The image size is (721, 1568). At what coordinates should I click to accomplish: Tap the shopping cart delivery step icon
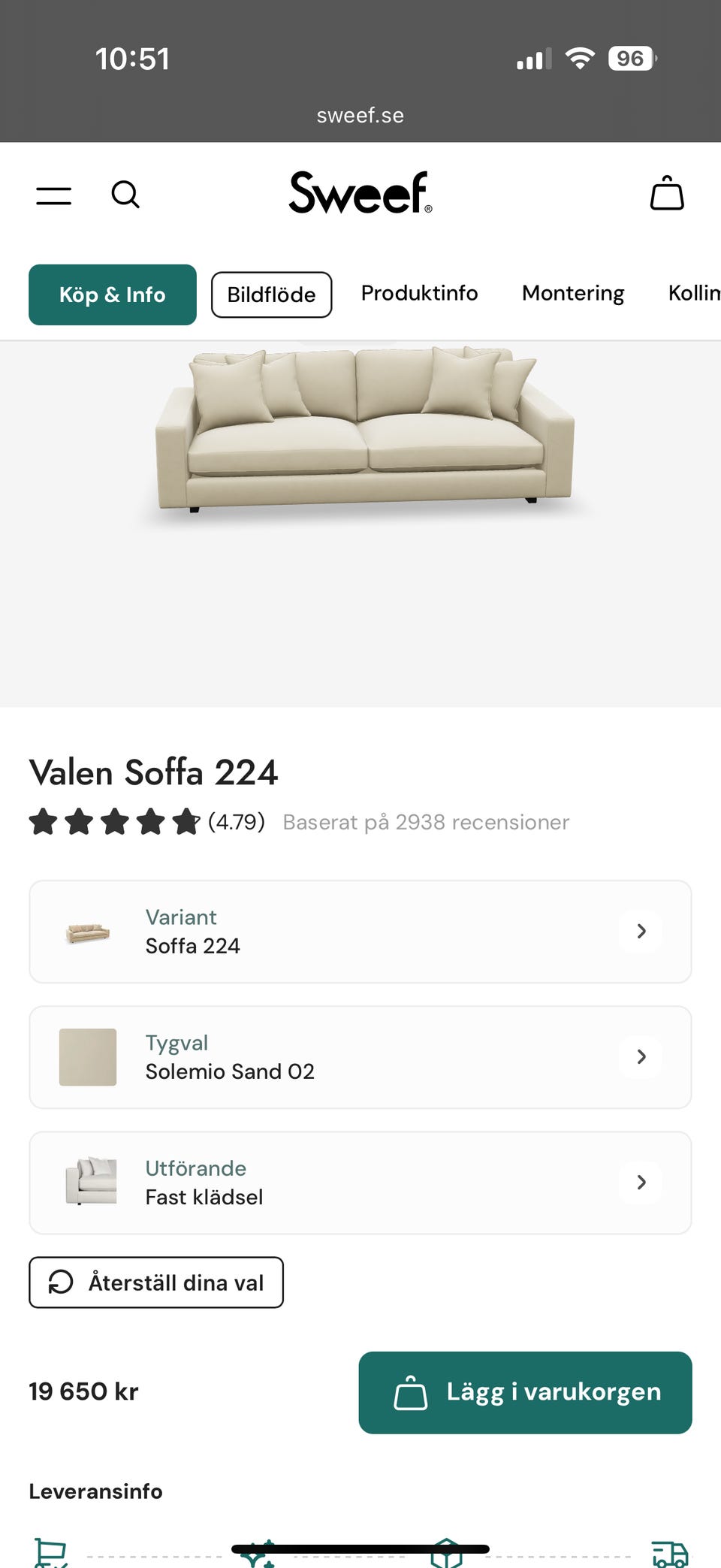(x=51, y=1552)
